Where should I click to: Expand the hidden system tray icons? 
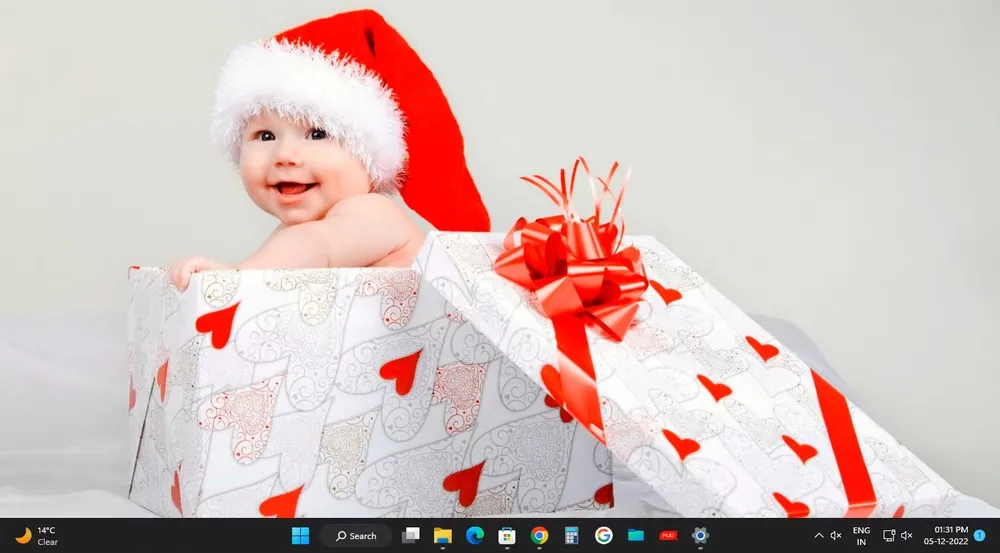click(819, 536)
